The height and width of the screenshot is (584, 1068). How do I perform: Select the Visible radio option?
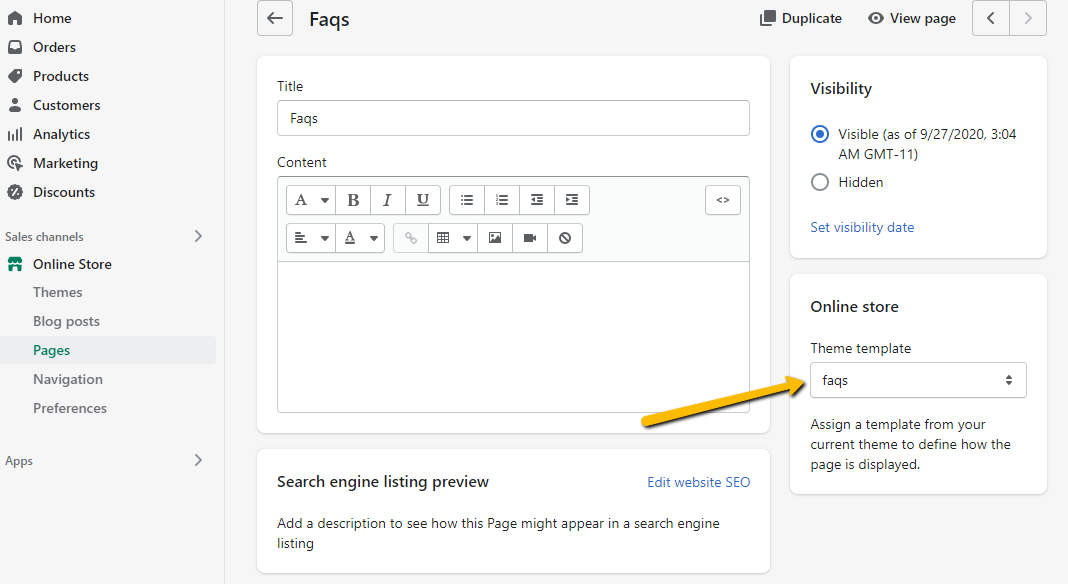pyautogui.click(x=820, y=134)
